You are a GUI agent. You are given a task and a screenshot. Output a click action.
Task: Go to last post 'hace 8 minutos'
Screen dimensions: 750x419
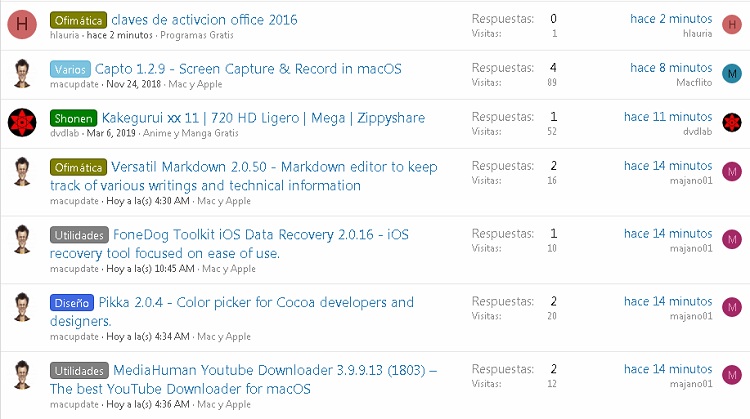(671, 67)
